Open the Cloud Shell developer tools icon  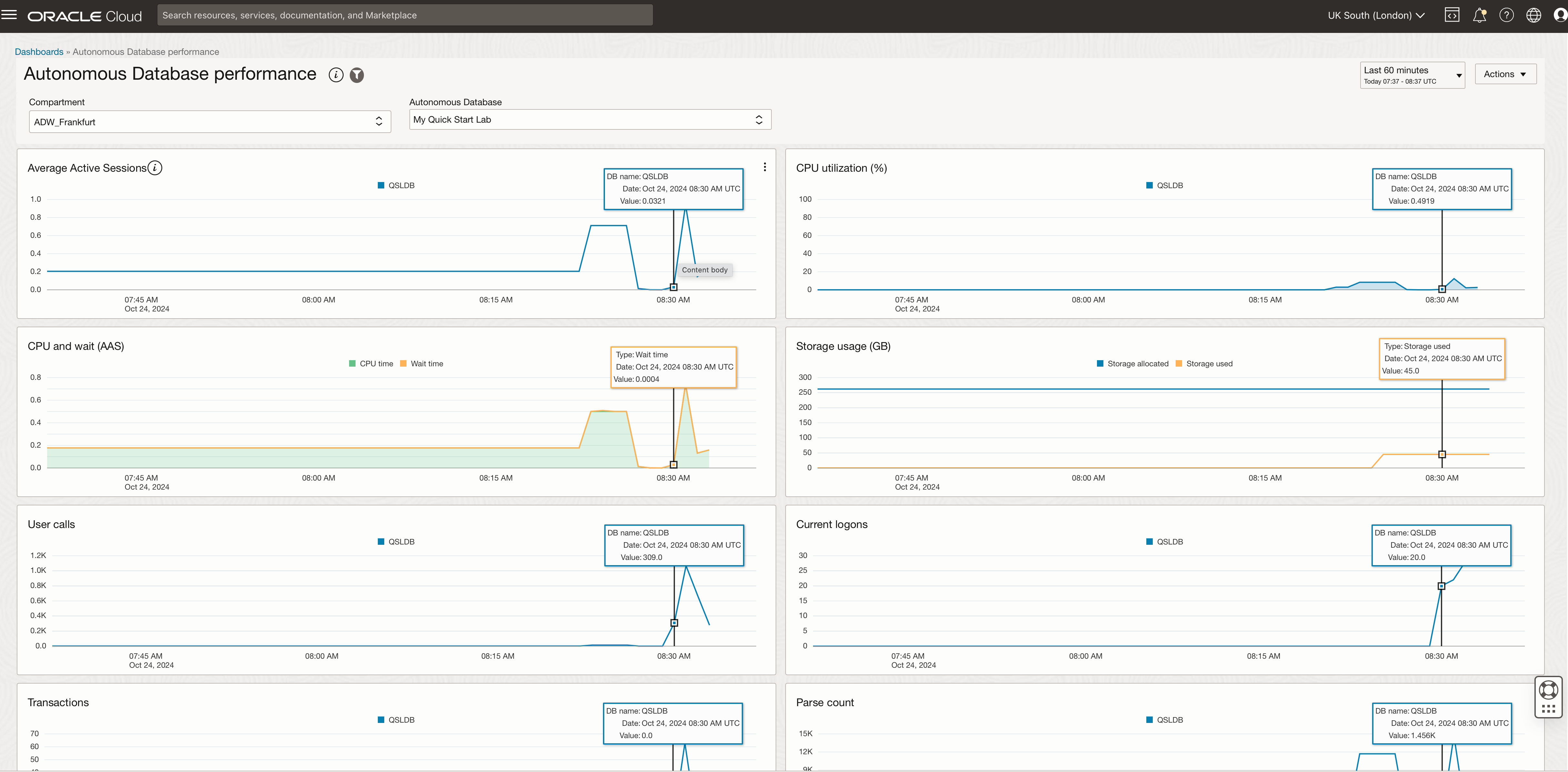(x=1452, y=15)
